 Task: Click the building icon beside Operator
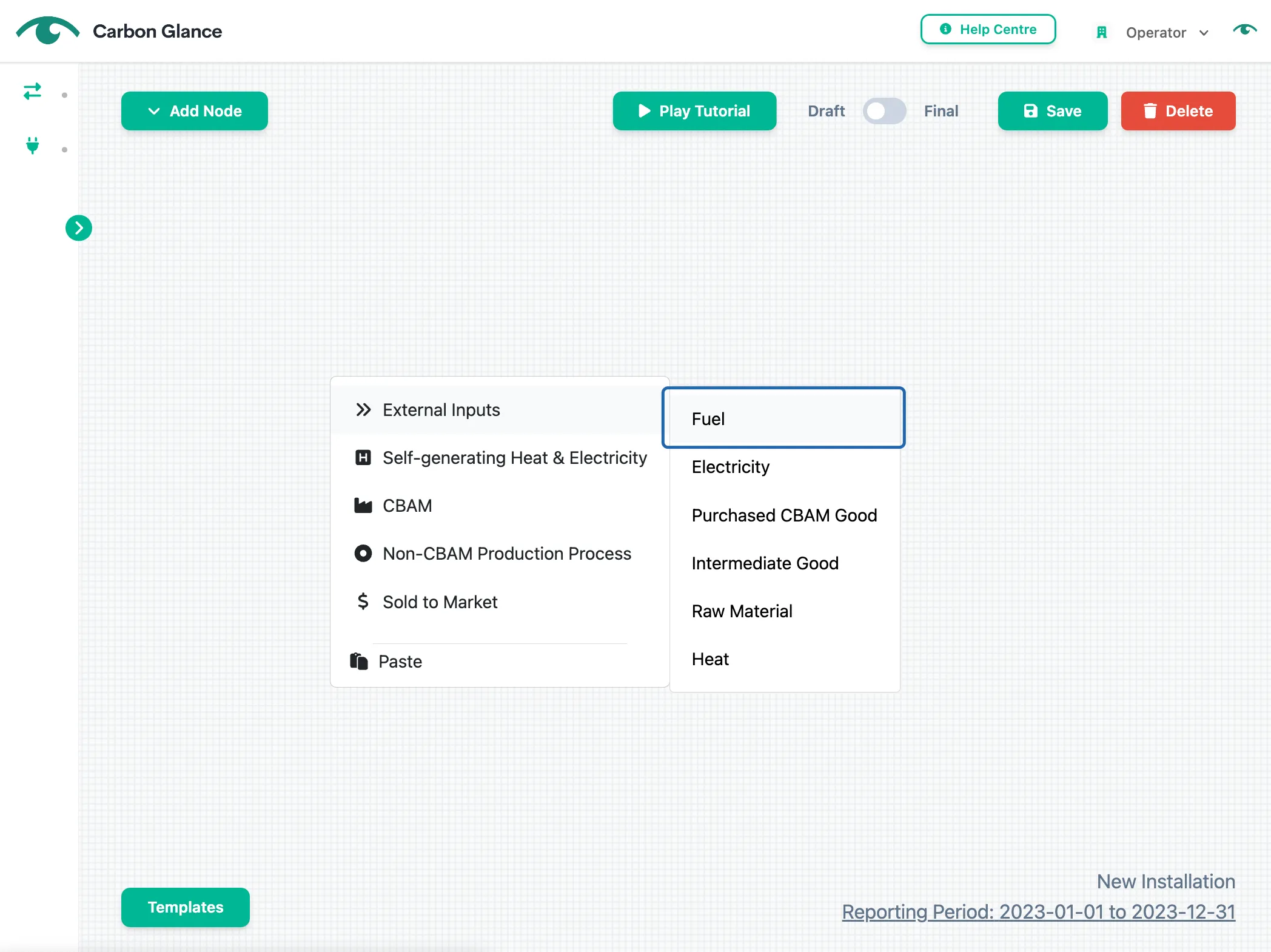click(x=1102, y=32)
